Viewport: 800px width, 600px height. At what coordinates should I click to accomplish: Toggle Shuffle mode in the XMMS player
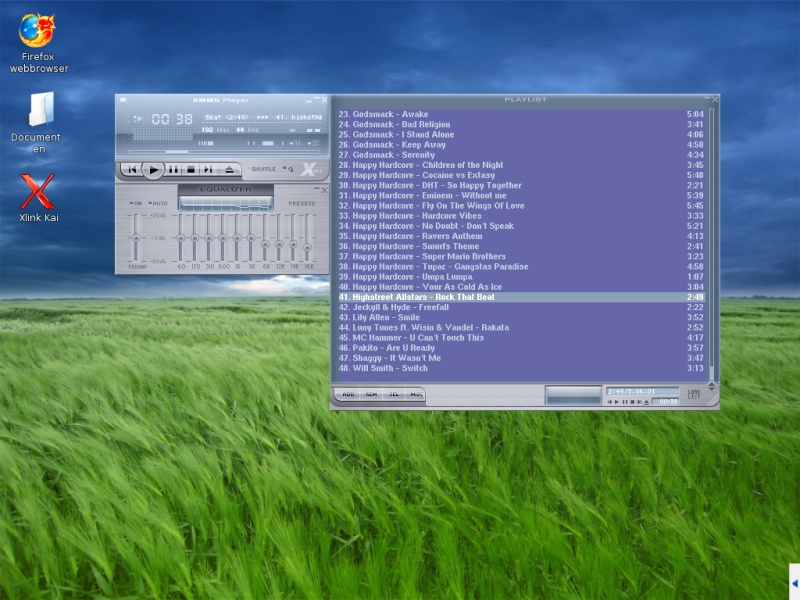point(262,169)
